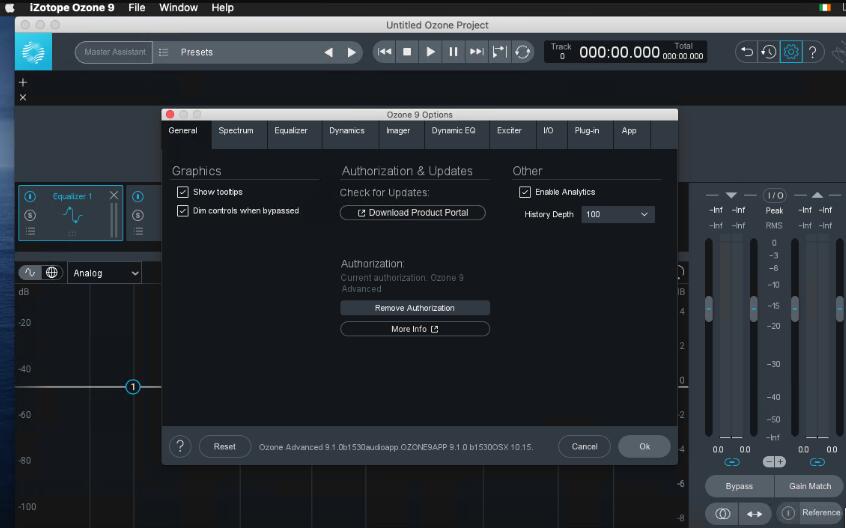
Task: Toggle power on the Equalizer 1 module
Action: (x=30, y=196)
